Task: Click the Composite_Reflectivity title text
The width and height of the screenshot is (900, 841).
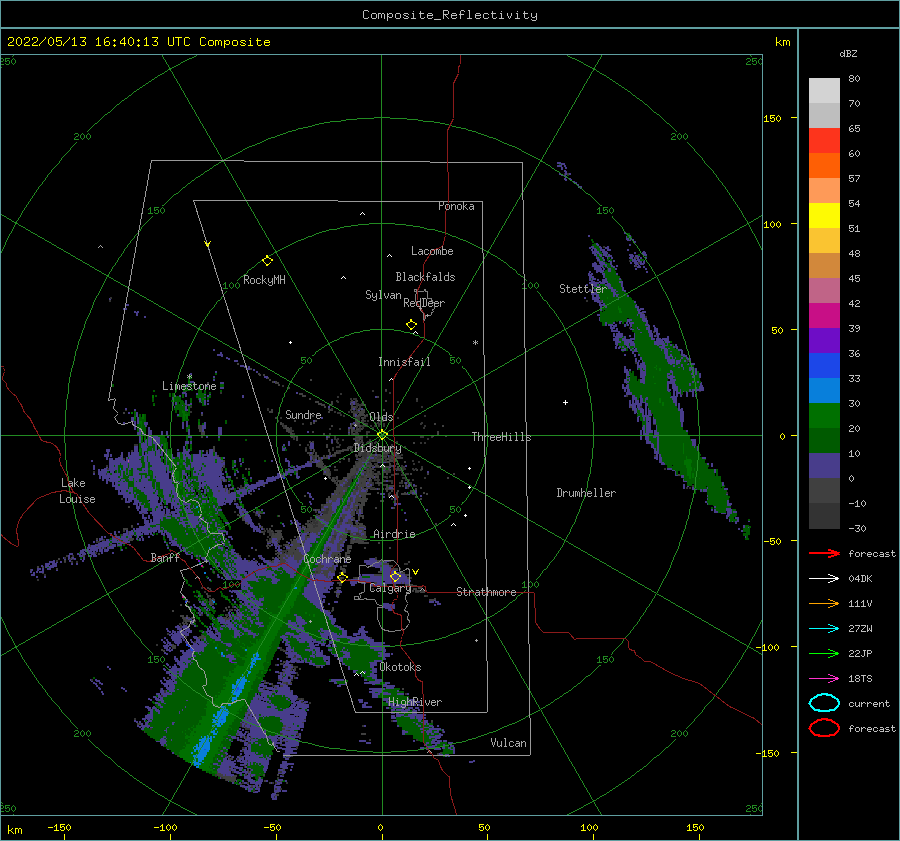Action: pyautogui.click(x=450, y=15)
